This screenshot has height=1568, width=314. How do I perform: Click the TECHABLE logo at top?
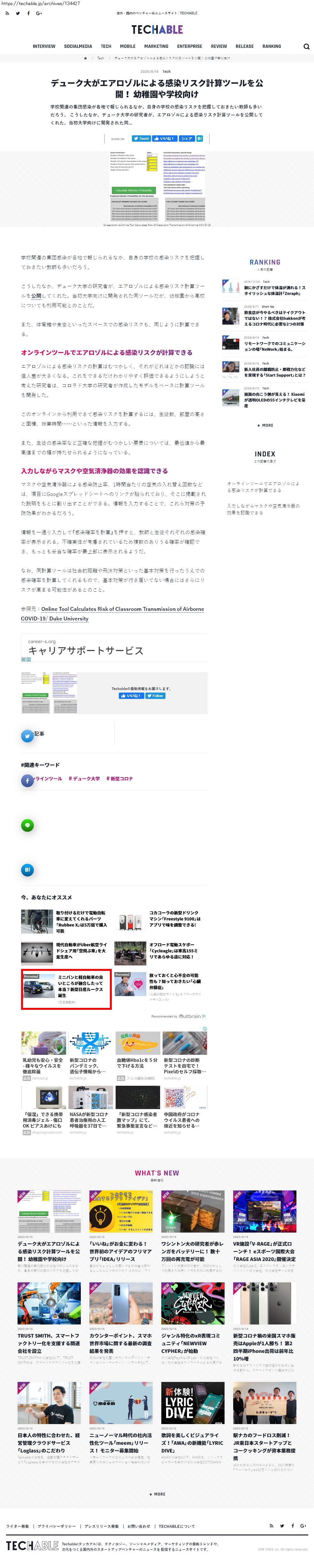click(x=157, y=29)
